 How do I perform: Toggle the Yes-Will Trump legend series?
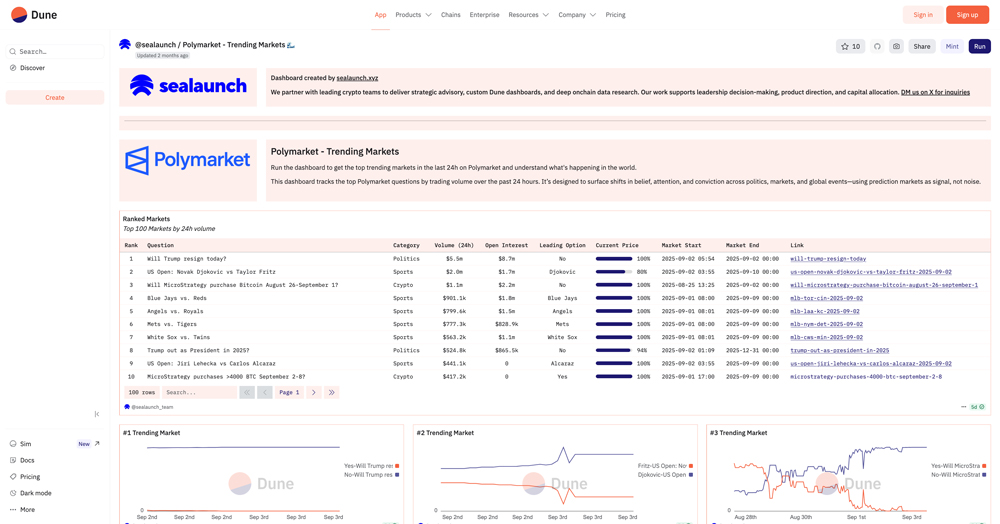[x=369, y=466]
